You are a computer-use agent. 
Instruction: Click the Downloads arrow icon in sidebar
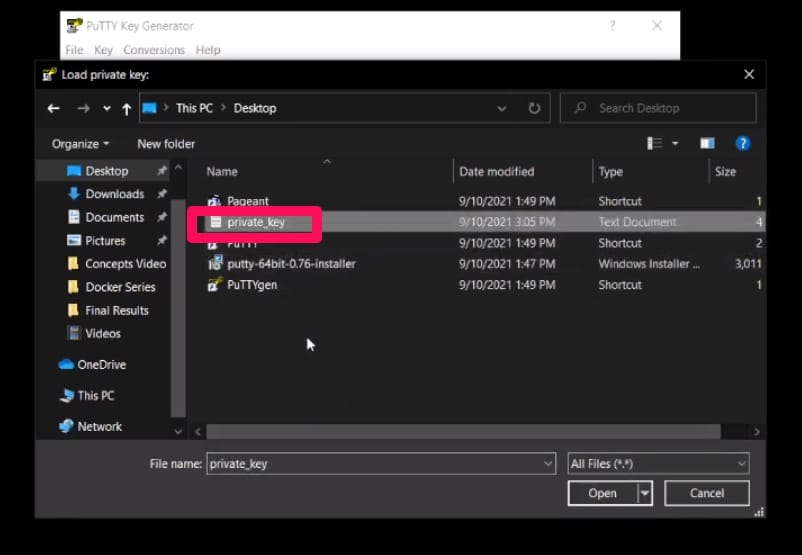tap(74, 193)
